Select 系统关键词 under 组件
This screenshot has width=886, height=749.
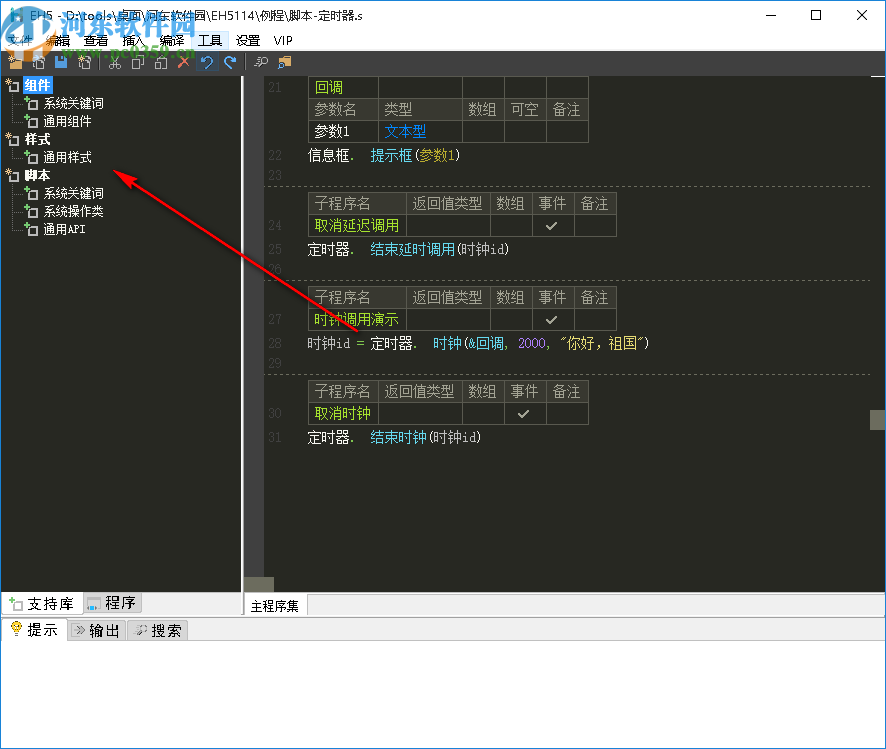pyautogui.click(x=73, y=103)
